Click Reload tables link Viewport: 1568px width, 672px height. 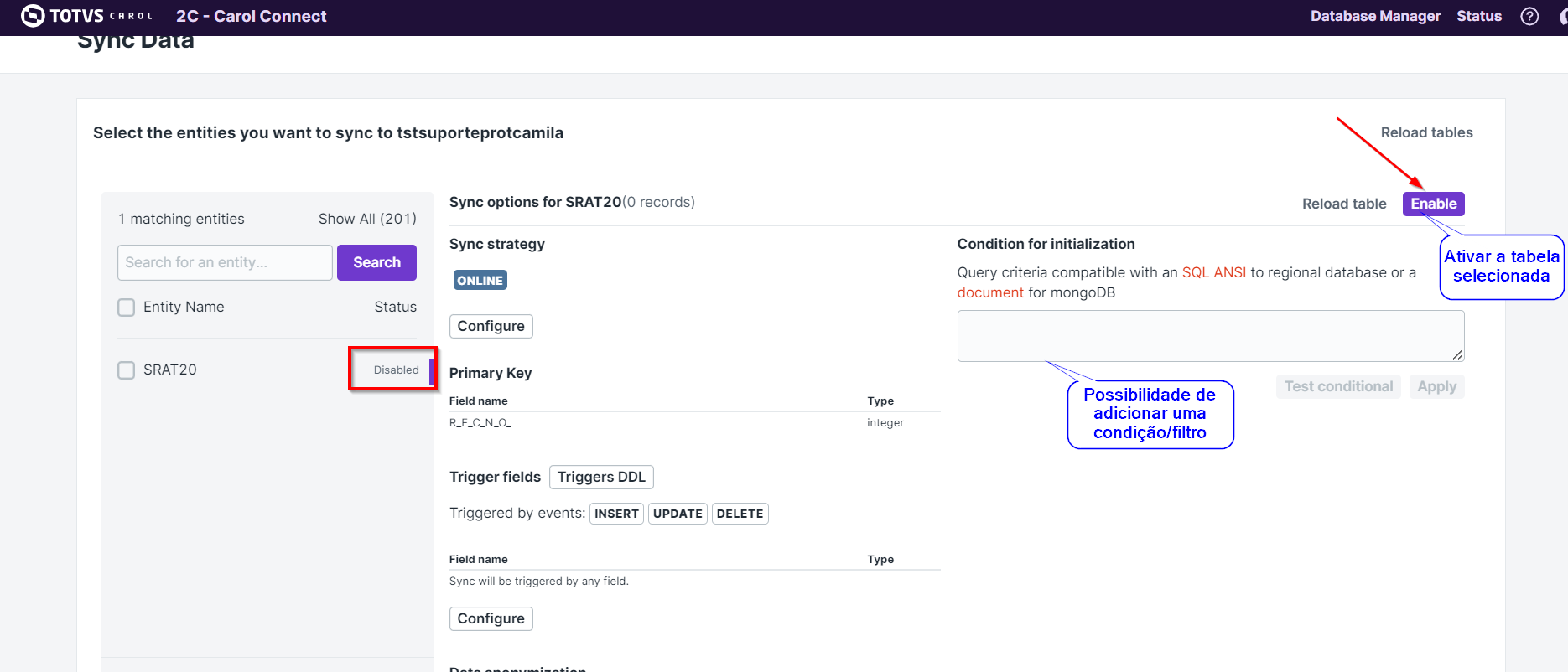pos(1426,132)
